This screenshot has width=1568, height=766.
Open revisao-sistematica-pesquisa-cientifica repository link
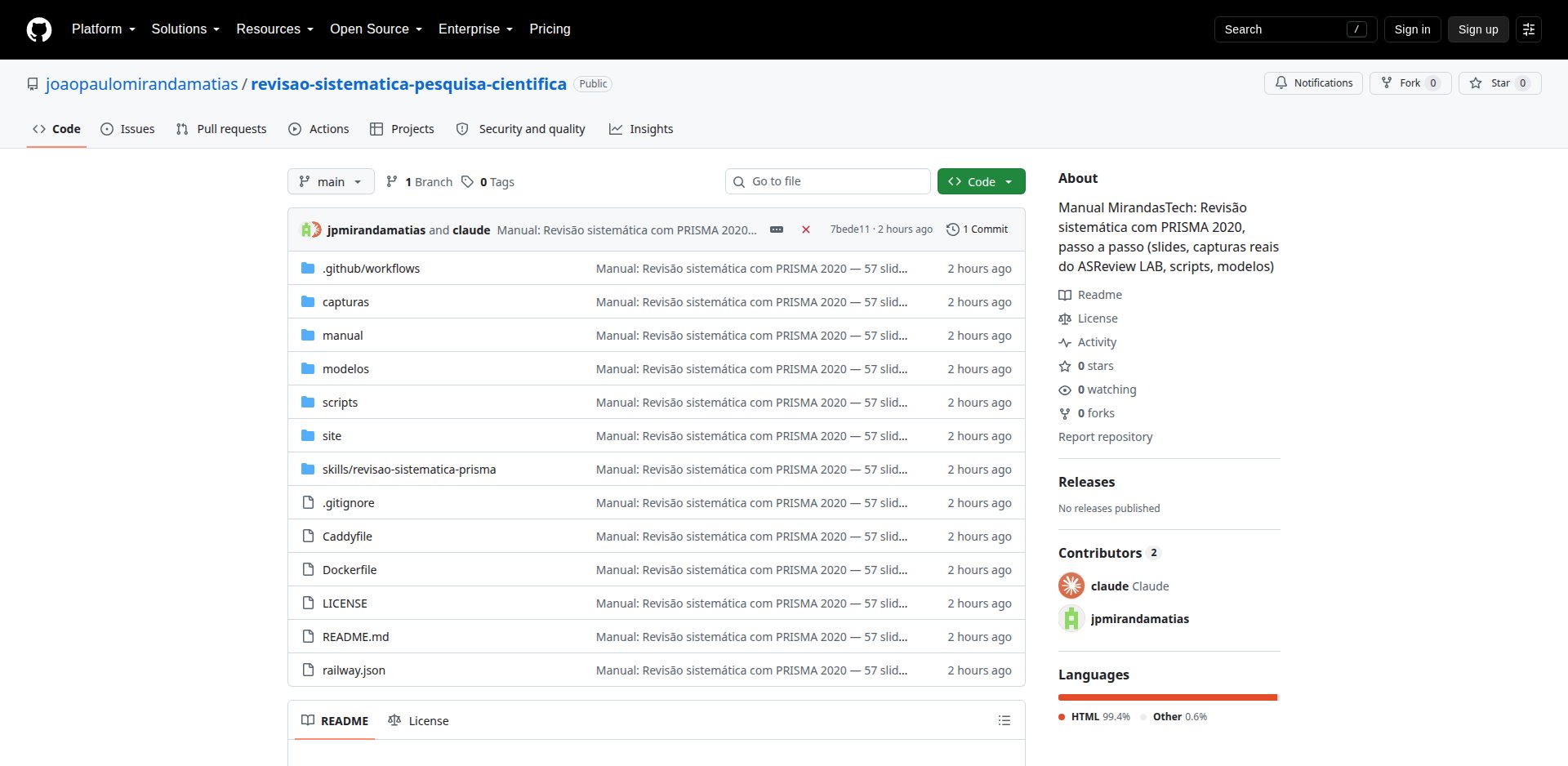click(408, 84)
